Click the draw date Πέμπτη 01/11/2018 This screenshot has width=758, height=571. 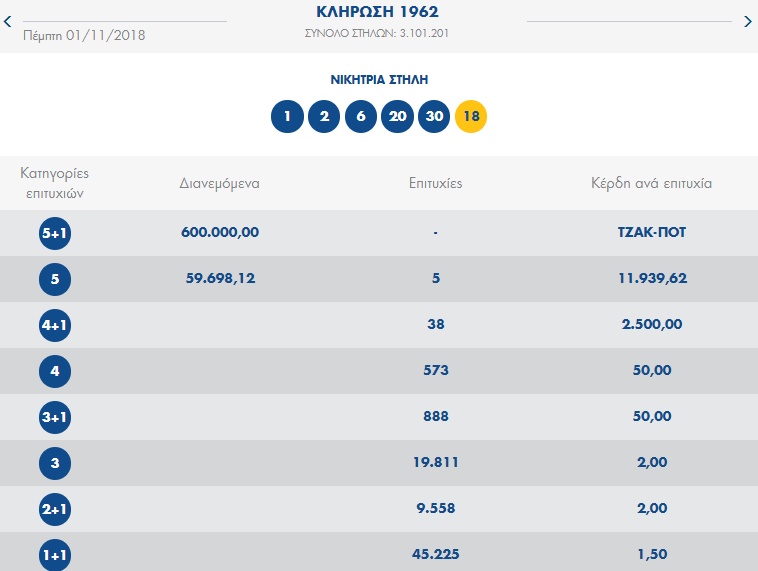(84, 35)
